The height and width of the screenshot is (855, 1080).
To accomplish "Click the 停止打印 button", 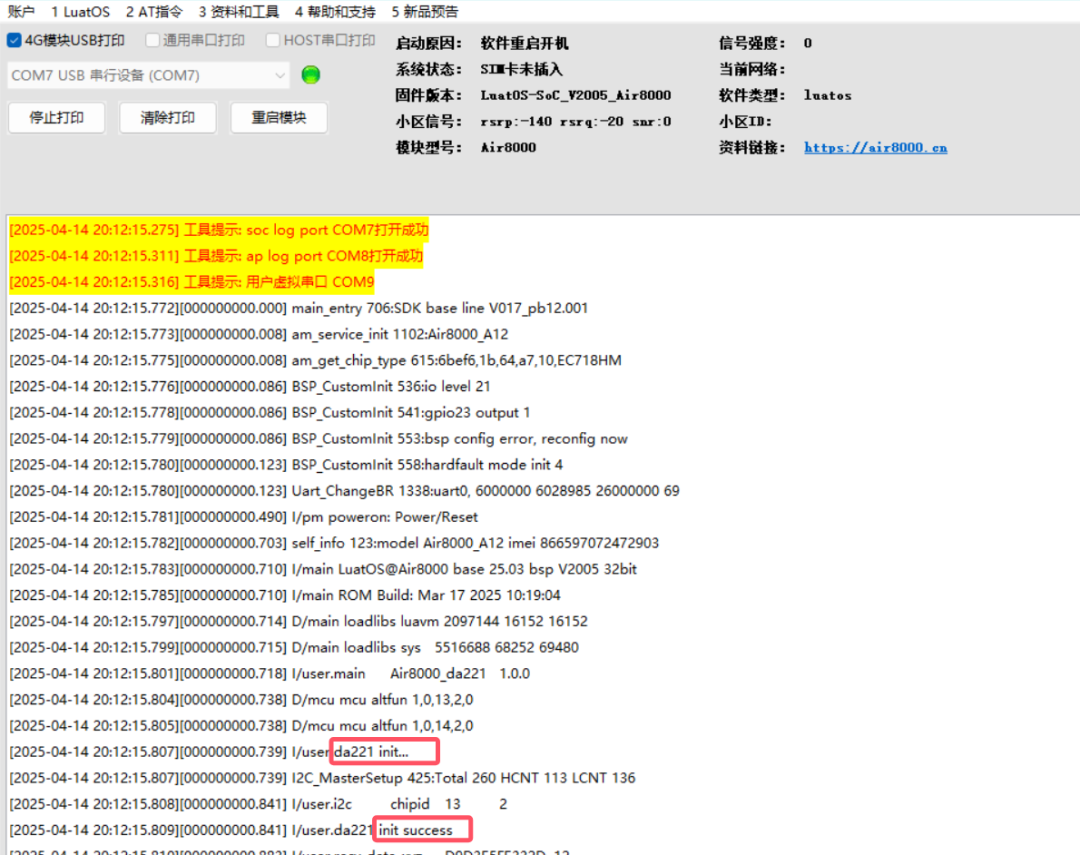I will click(56, 117).
